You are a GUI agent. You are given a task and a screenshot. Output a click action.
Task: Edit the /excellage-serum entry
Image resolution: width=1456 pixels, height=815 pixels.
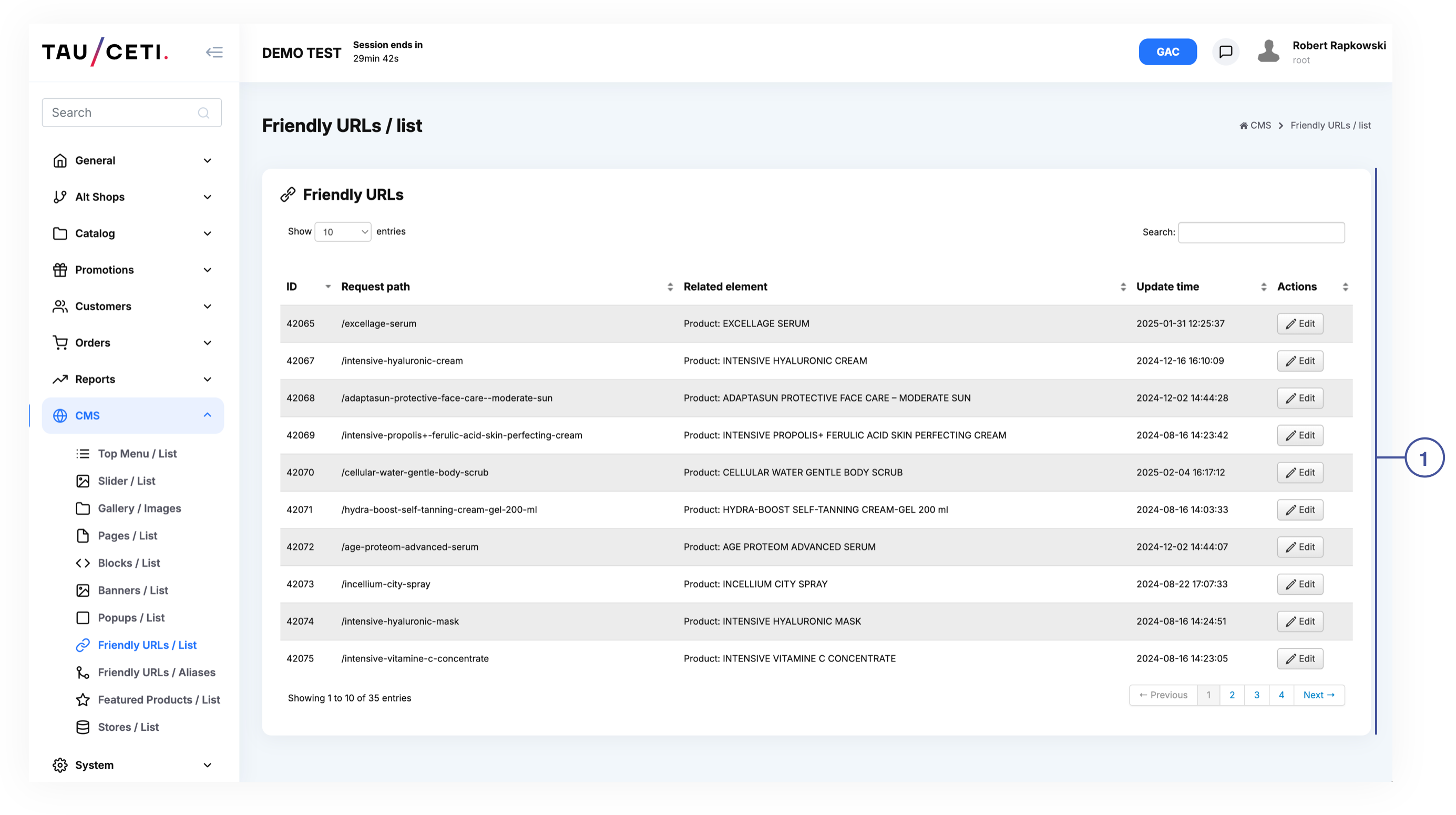[x=1299, y=323]
